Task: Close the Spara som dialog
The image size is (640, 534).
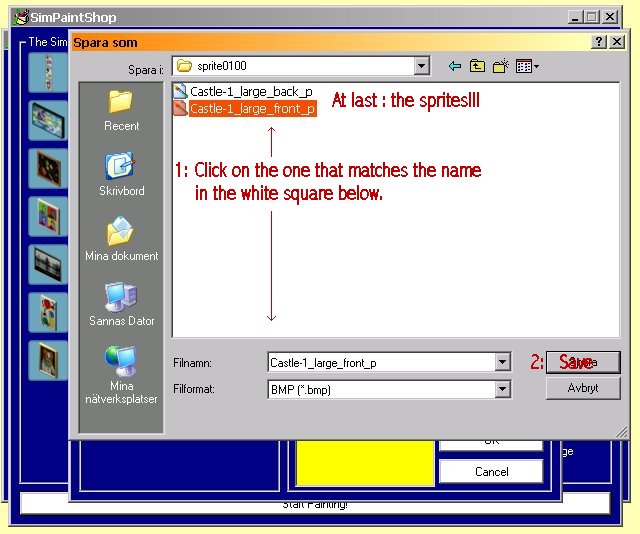Action: (617, 41)
